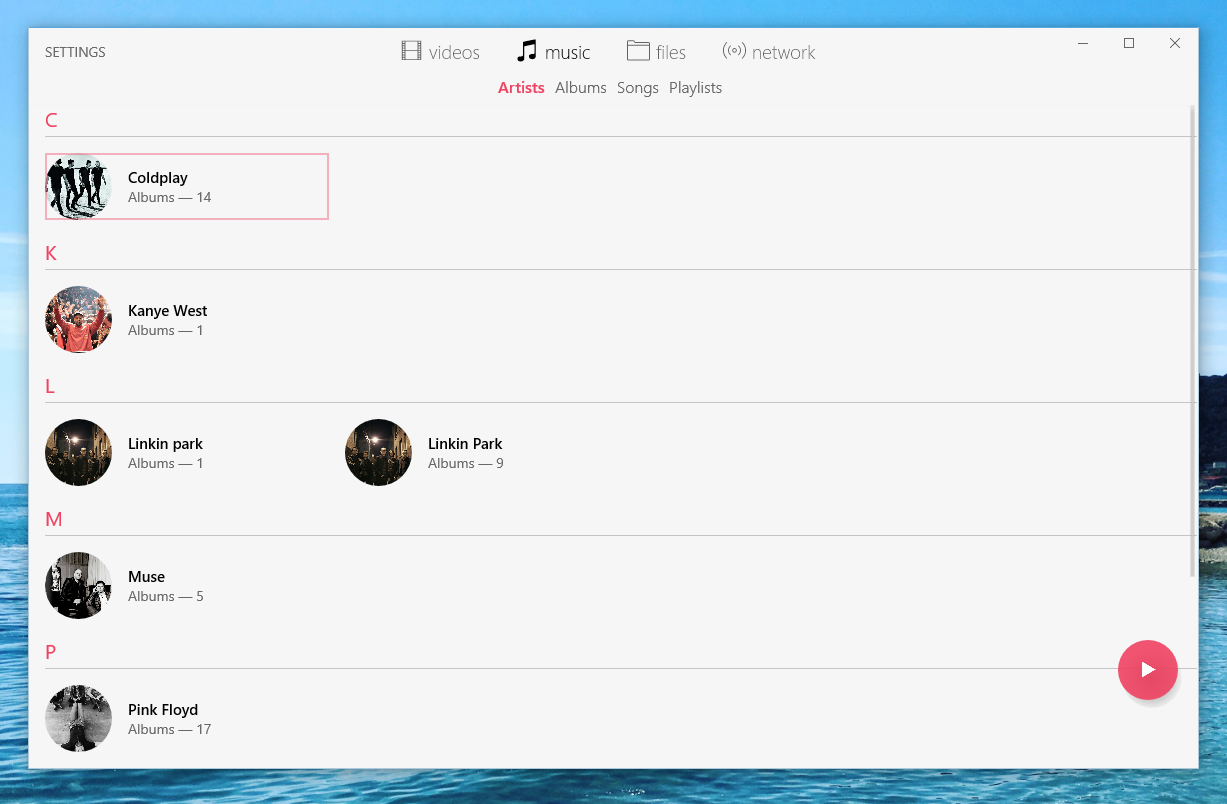Click the Coldplay artist thumbnail

79,187
